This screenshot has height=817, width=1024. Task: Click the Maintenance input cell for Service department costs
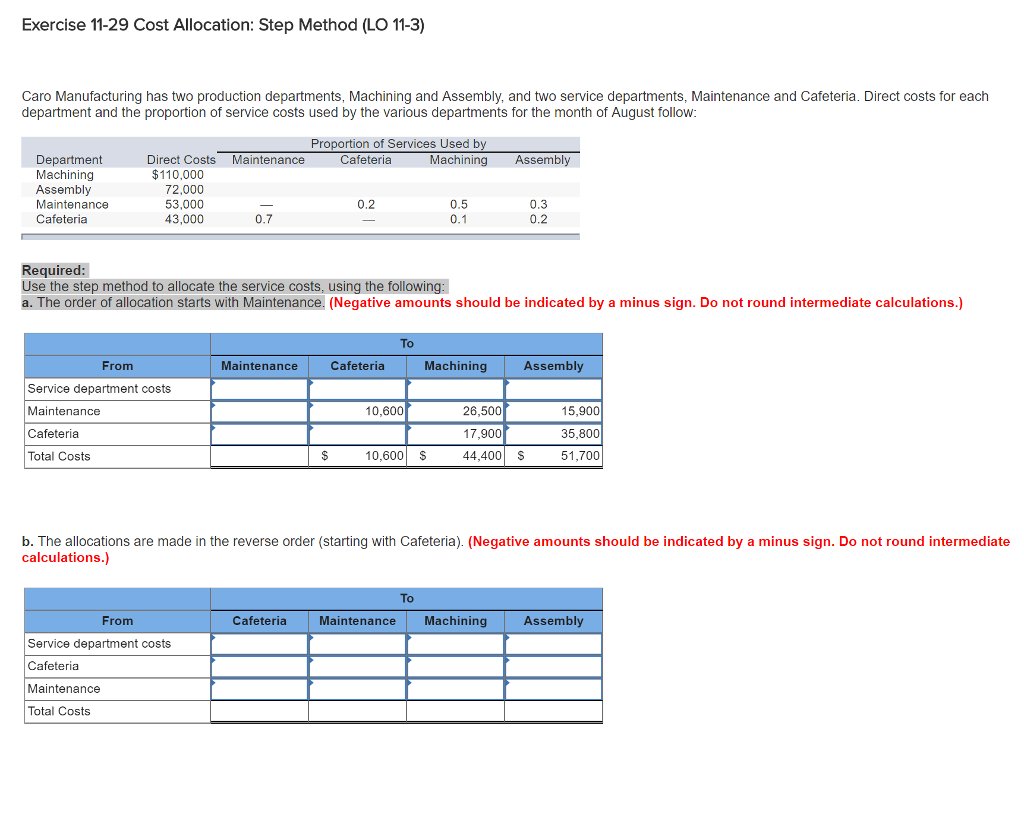pyautogui.click(x=258, y=388)
